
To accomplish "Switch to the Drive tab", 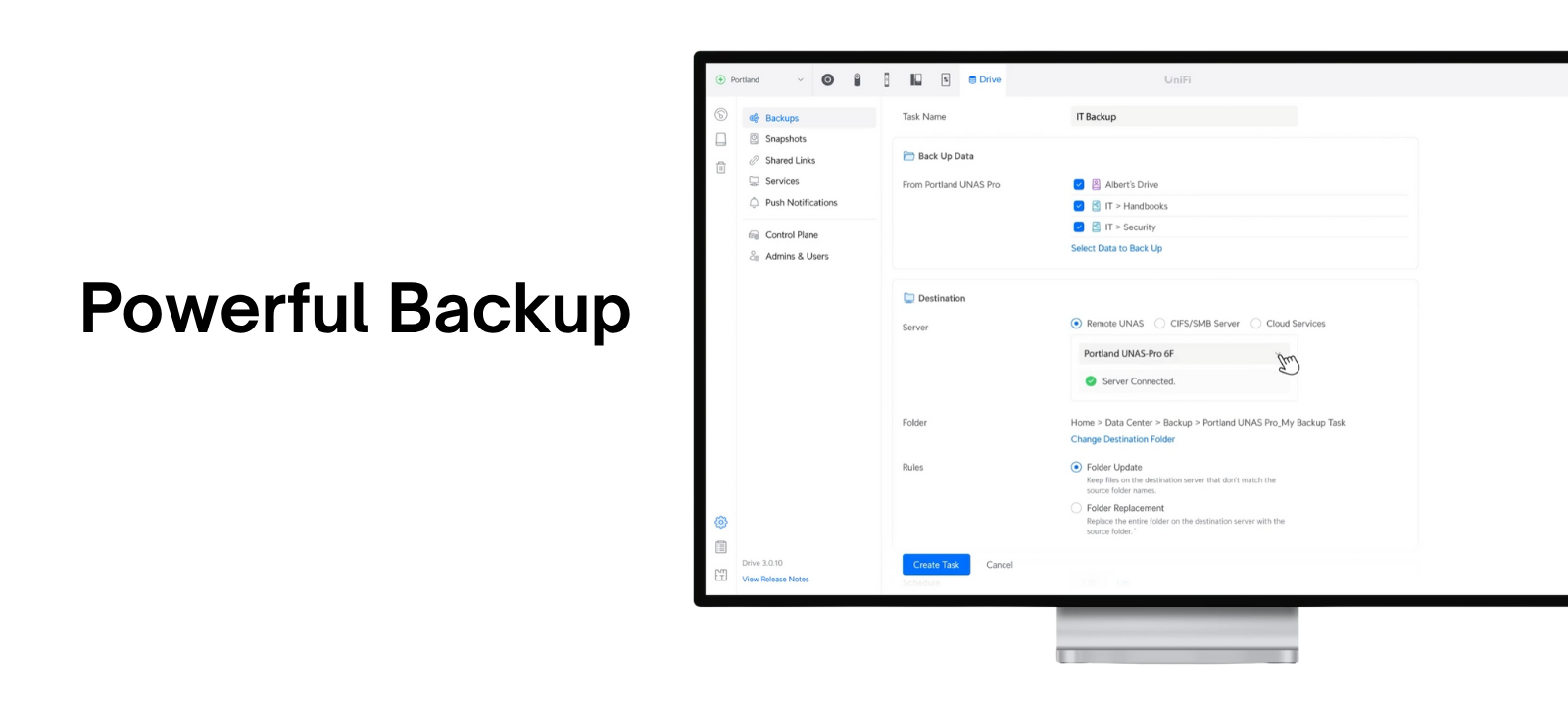I will pos(985,80).
